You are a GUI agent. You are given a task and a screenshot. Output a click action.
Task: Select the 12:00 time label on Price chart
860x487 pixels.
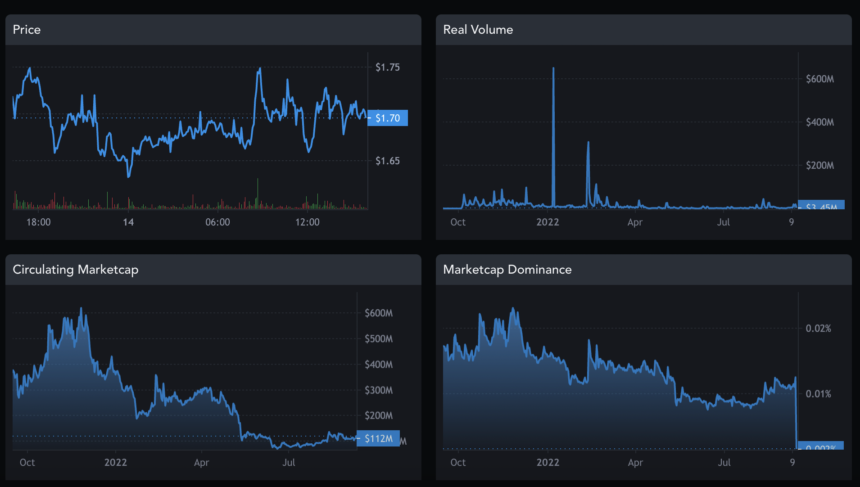pos(308,222)
